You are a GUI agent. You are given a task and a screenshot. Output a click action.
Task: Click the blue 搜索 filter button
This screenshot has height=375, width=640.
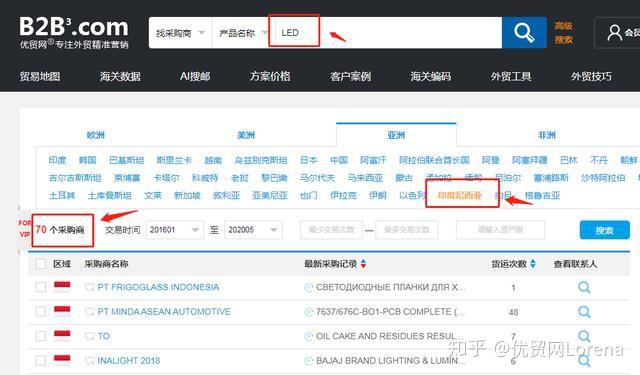(604, 230)
